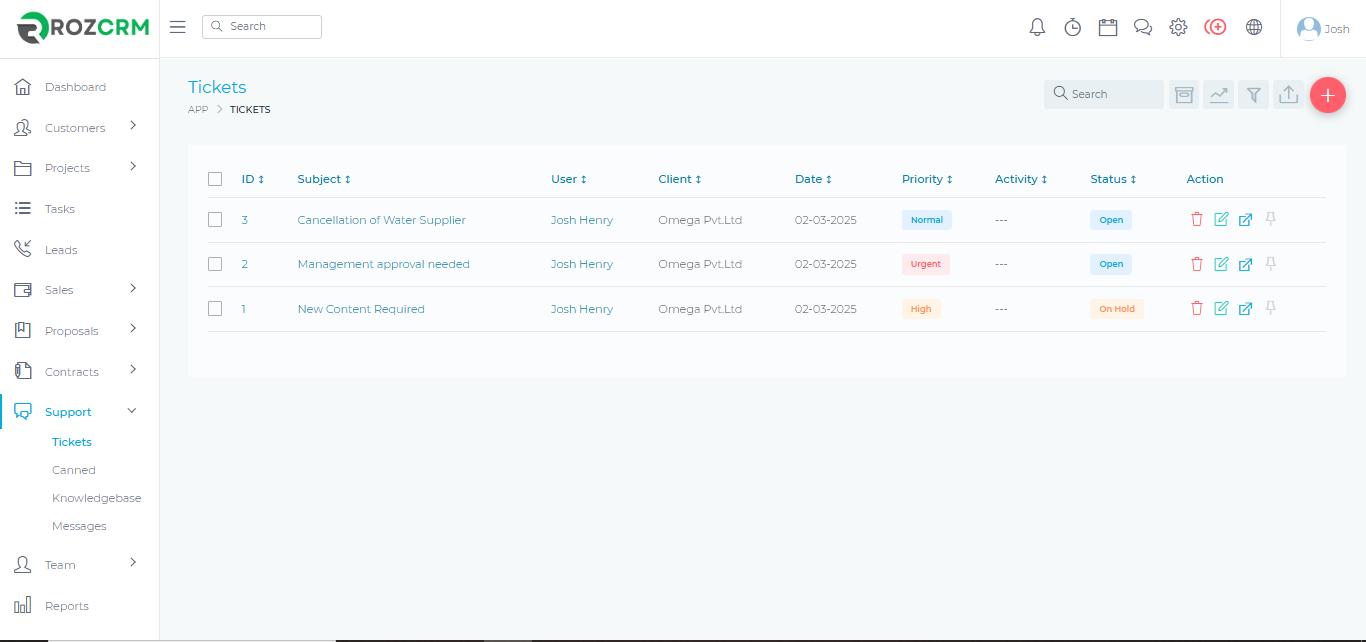
Task: Open the timer stopwatch icon
Action: click(1072, 28)
